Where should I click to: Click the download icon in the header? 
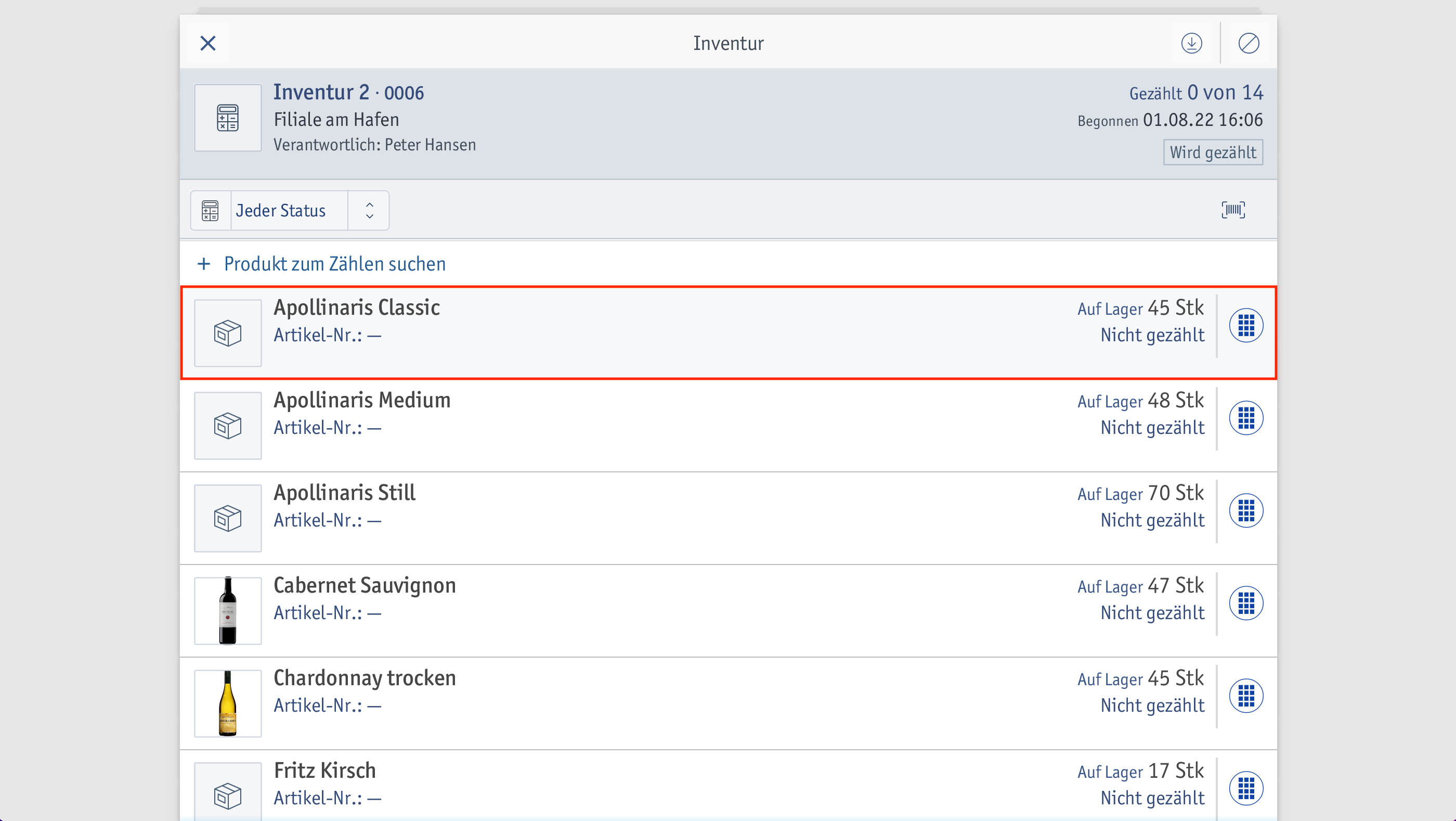pyautogui.click(x=1191, y=43)
